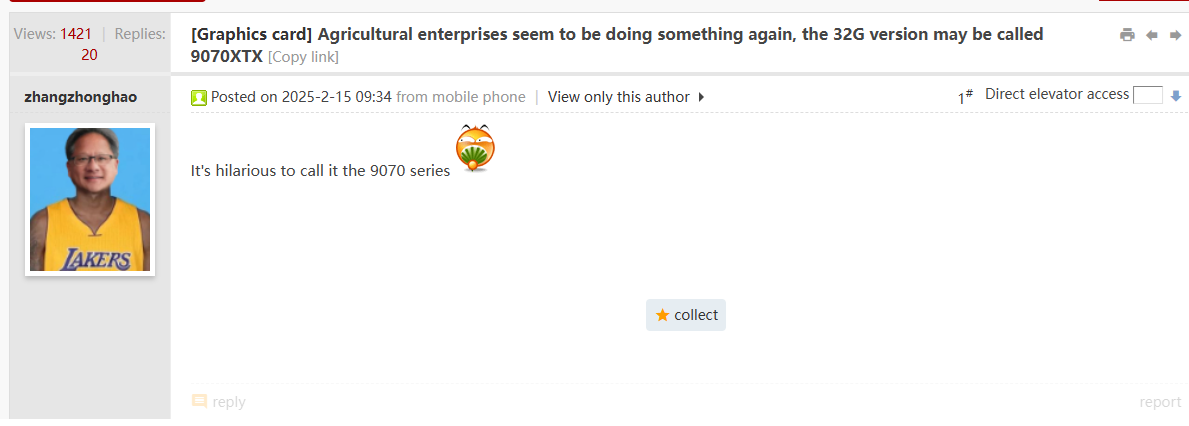Open zhangzhonghao's user profile name
The width and height of the screenshot is (1189, 426).
pos(80,97)
